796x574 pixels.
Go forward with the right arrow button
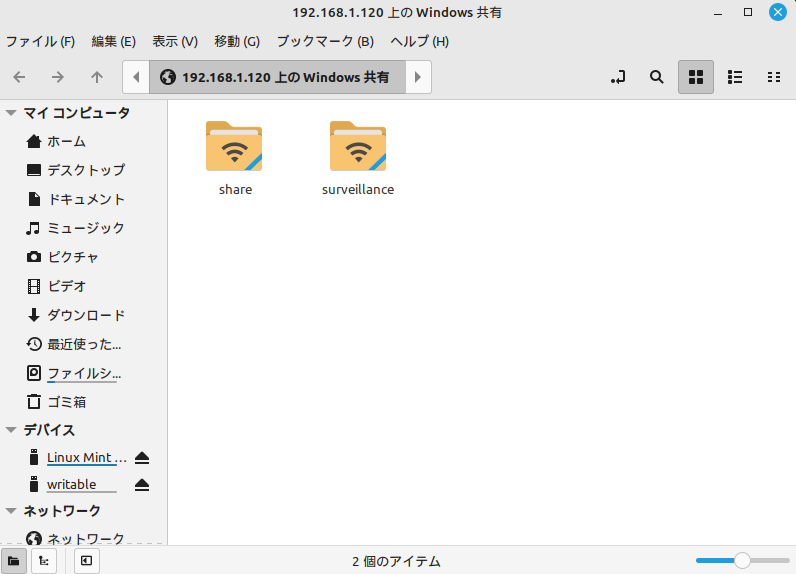pos(58,77)
